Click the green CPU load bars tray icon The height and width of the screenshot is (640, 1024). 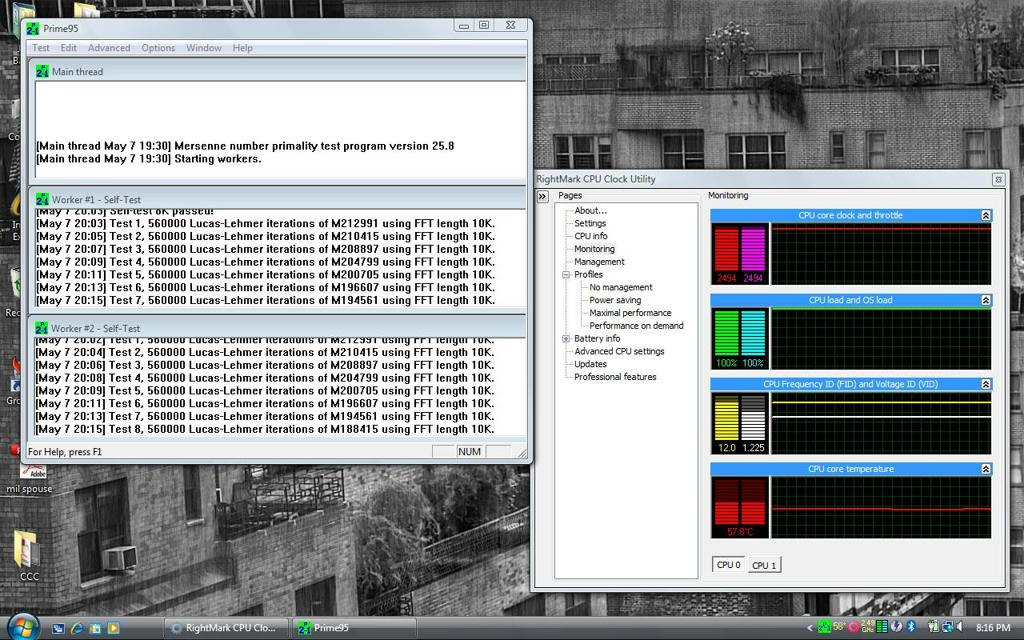tap(882, 627)
